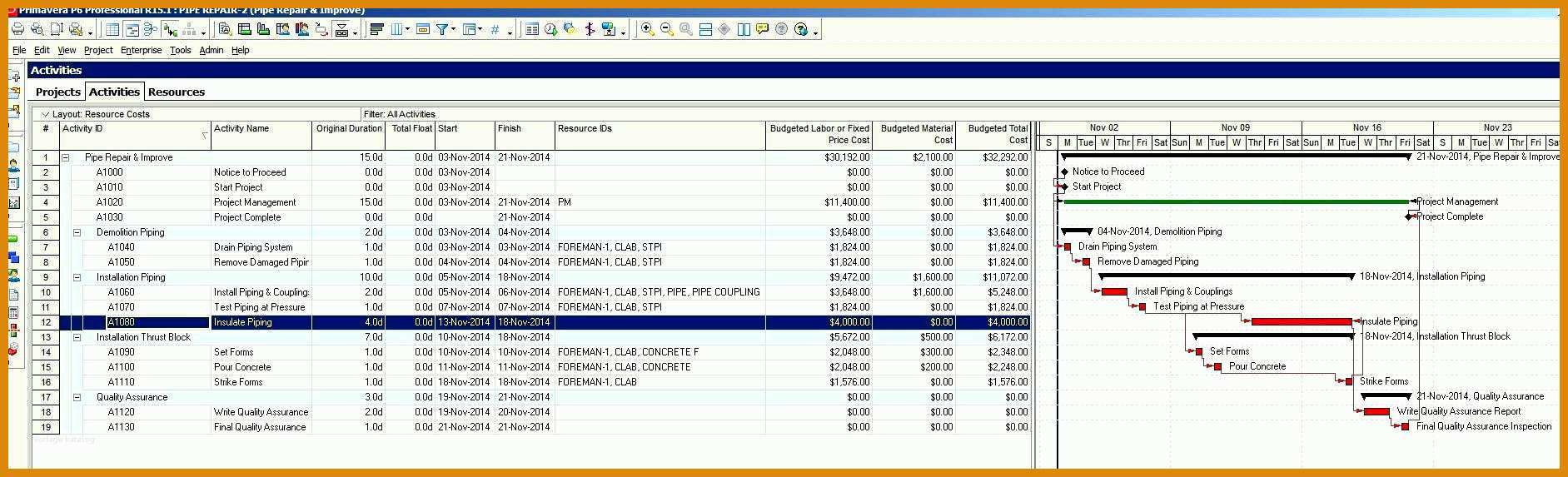Viewport: 1568px width, 477px height.
Task: Click the red Insulate Piping Gantt bar
Action: pos(1302,321)
